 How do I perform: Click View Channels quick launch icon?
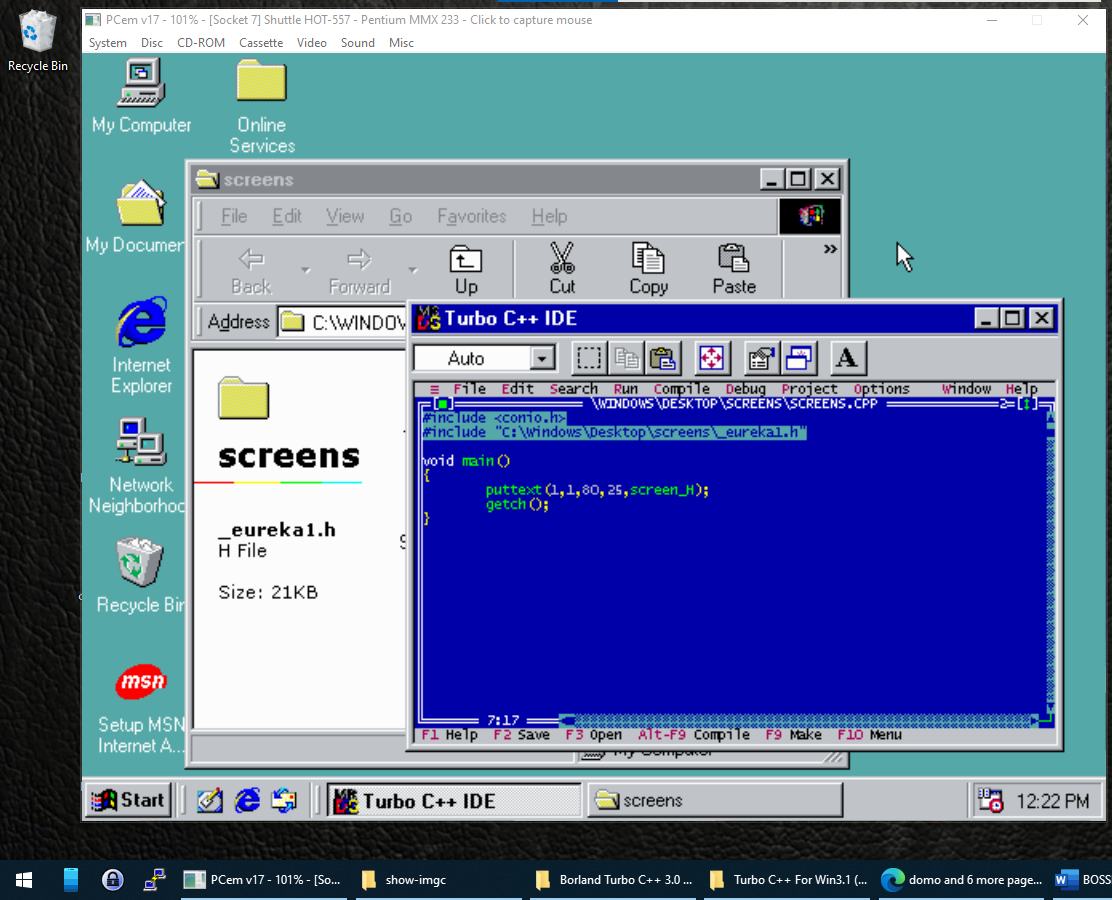[x=284, y=800]
